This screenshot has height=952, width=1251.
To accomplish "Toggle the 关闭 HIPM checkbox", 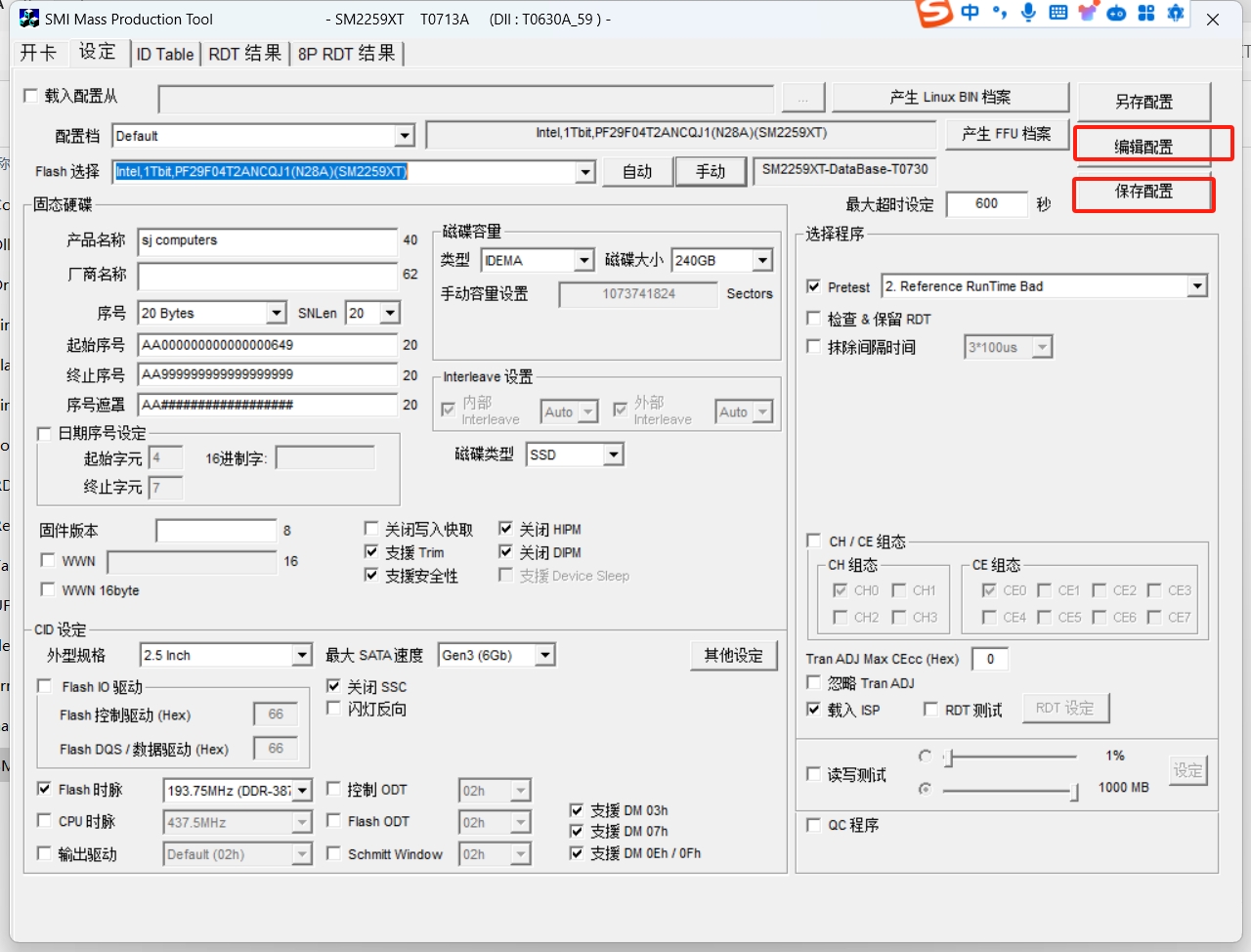I will point(505,529).
